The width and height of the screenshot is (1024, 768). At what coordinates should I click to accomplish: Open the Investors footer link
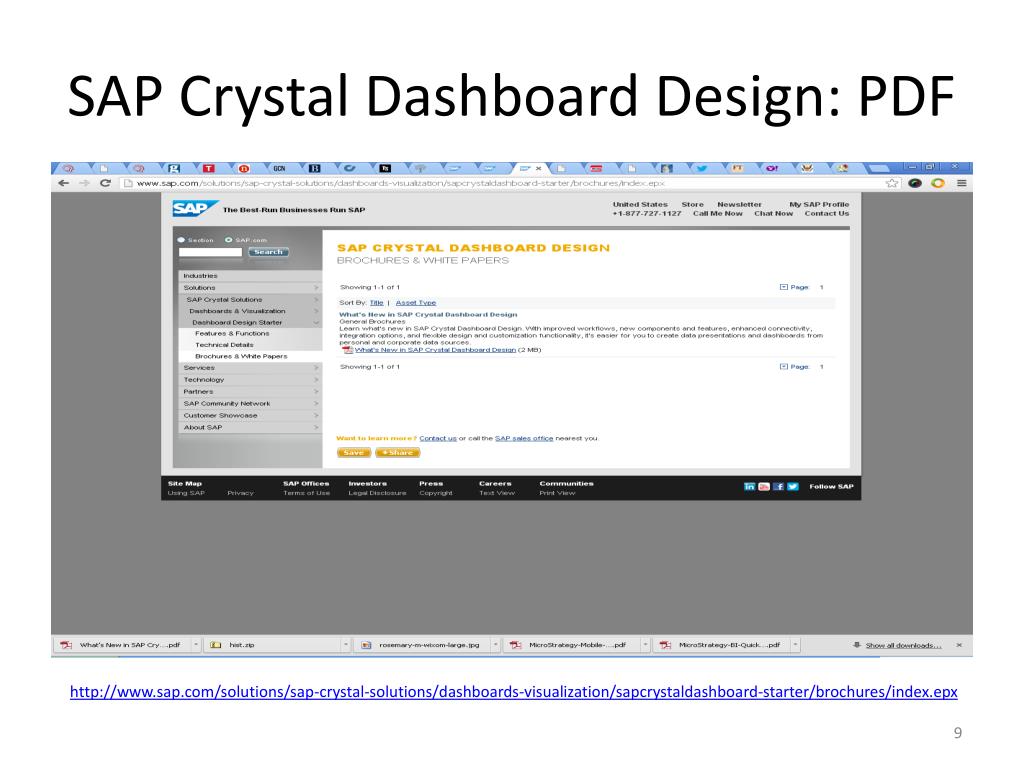point(368,484)
